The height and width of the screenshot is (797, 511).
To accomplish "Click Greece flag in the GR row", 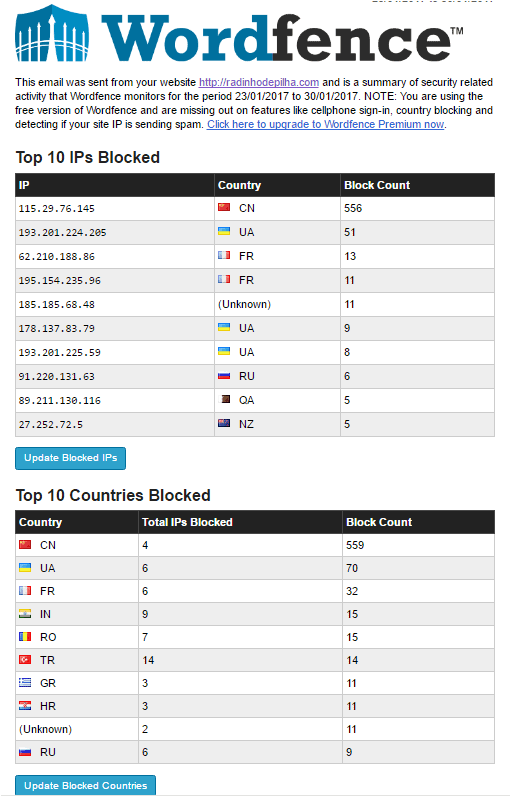I will point(25,683).
